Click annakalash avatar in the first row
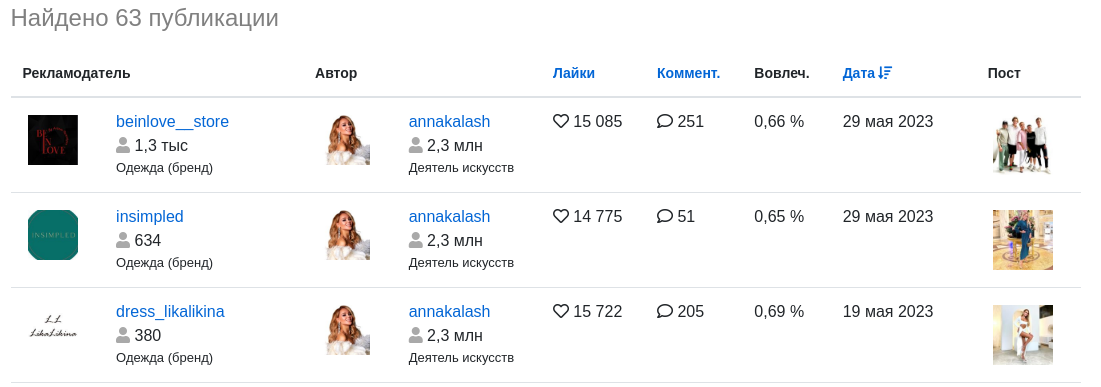Viewport: 1101px width, 387px height. click(x=348, y=140)
